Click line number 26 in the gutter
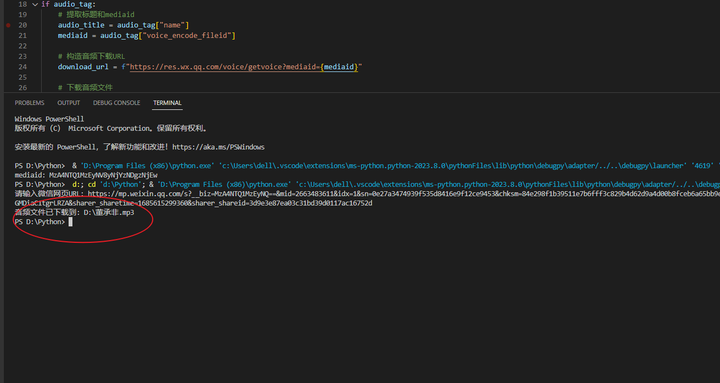The image size is (720, 383). pos(22,88)
